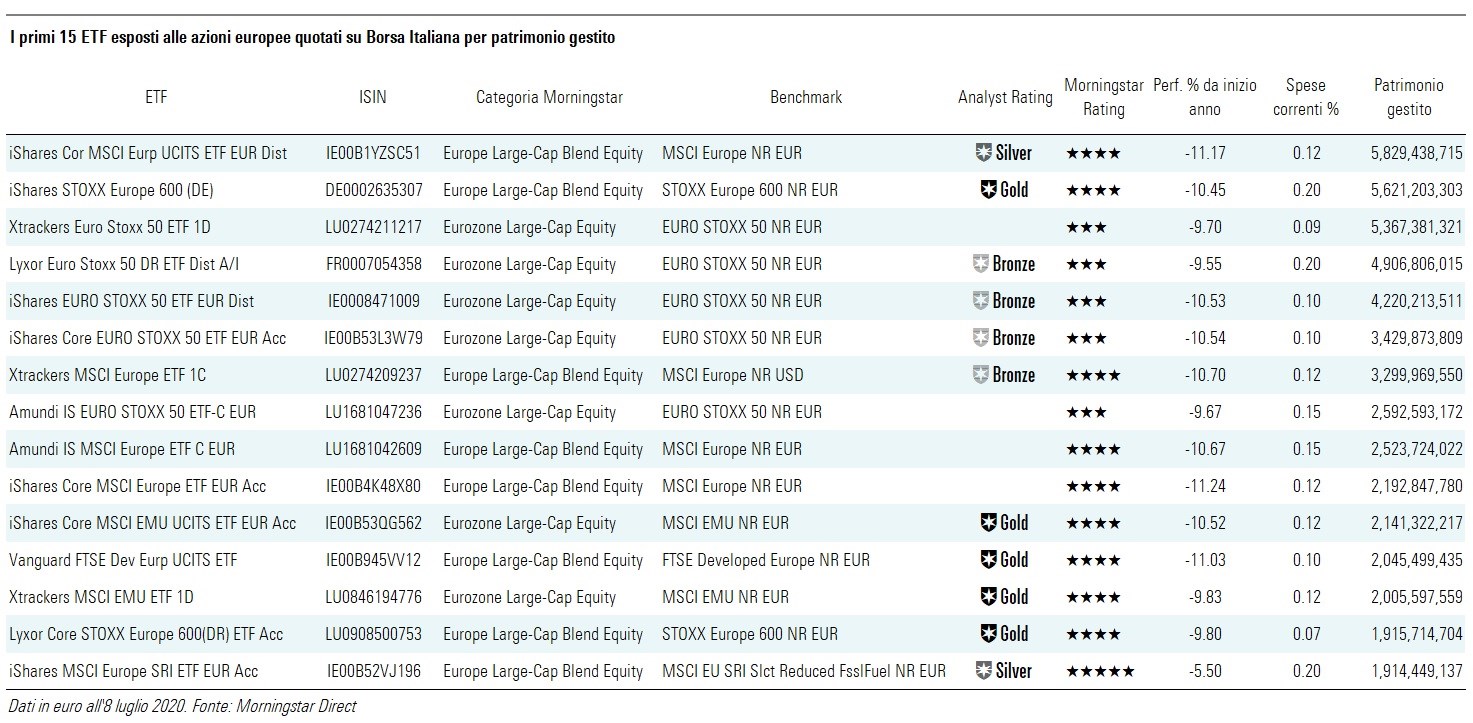Click the Silver badge in the first row

pyautogui.click(x=1004, y=153)
